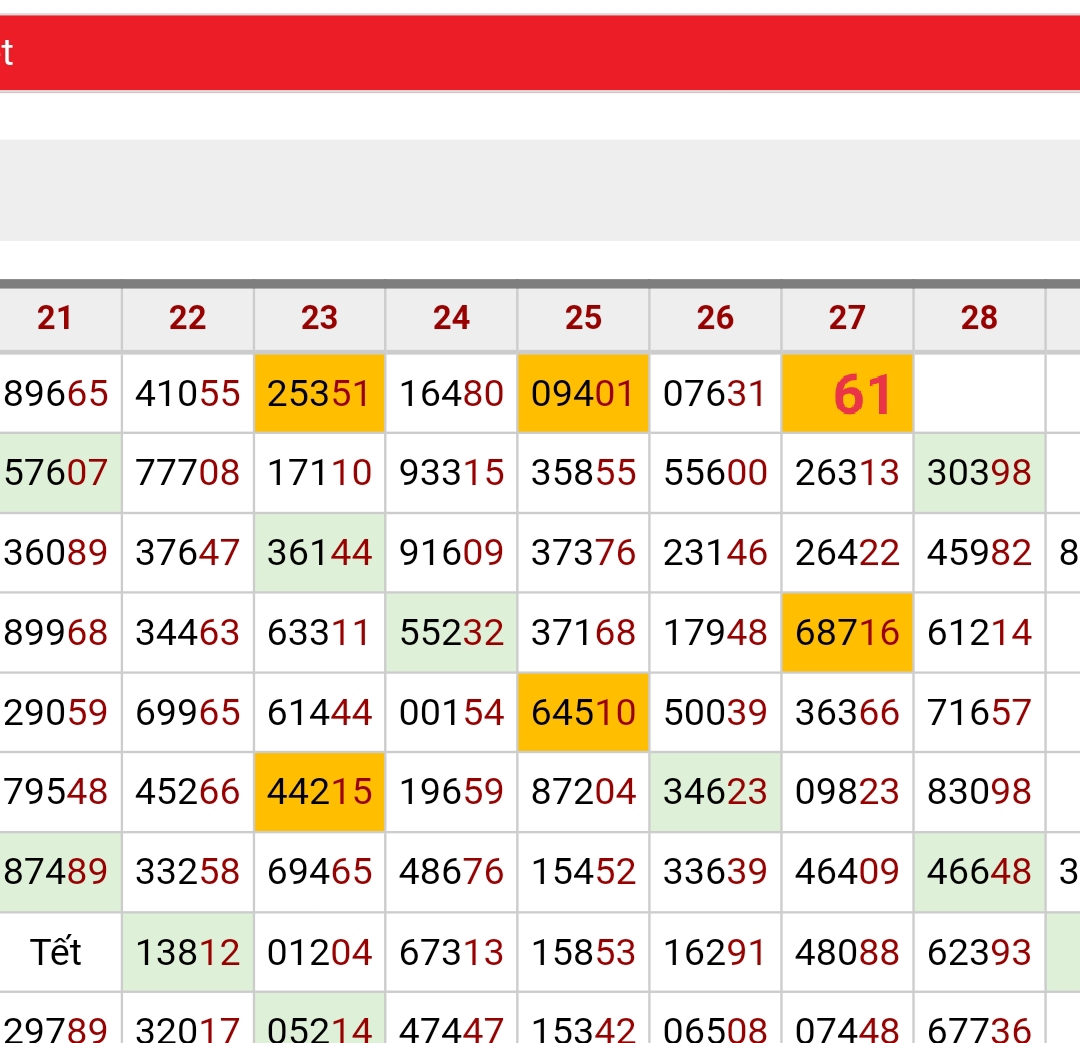
Task: Click orange highlighted cell 64510
Action: coord(583,712)
